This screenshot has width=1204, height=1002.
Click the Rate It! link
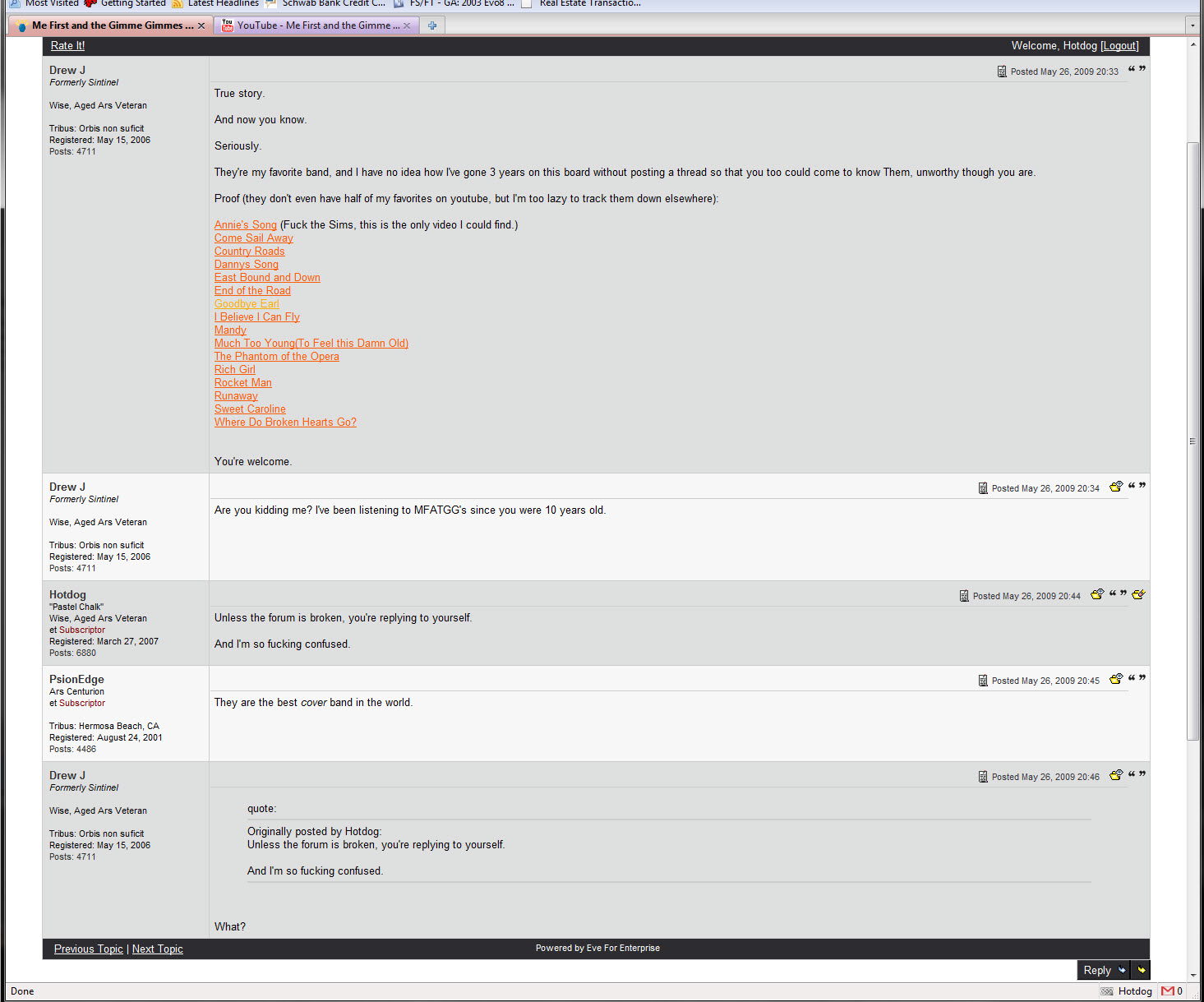[67, 46]
